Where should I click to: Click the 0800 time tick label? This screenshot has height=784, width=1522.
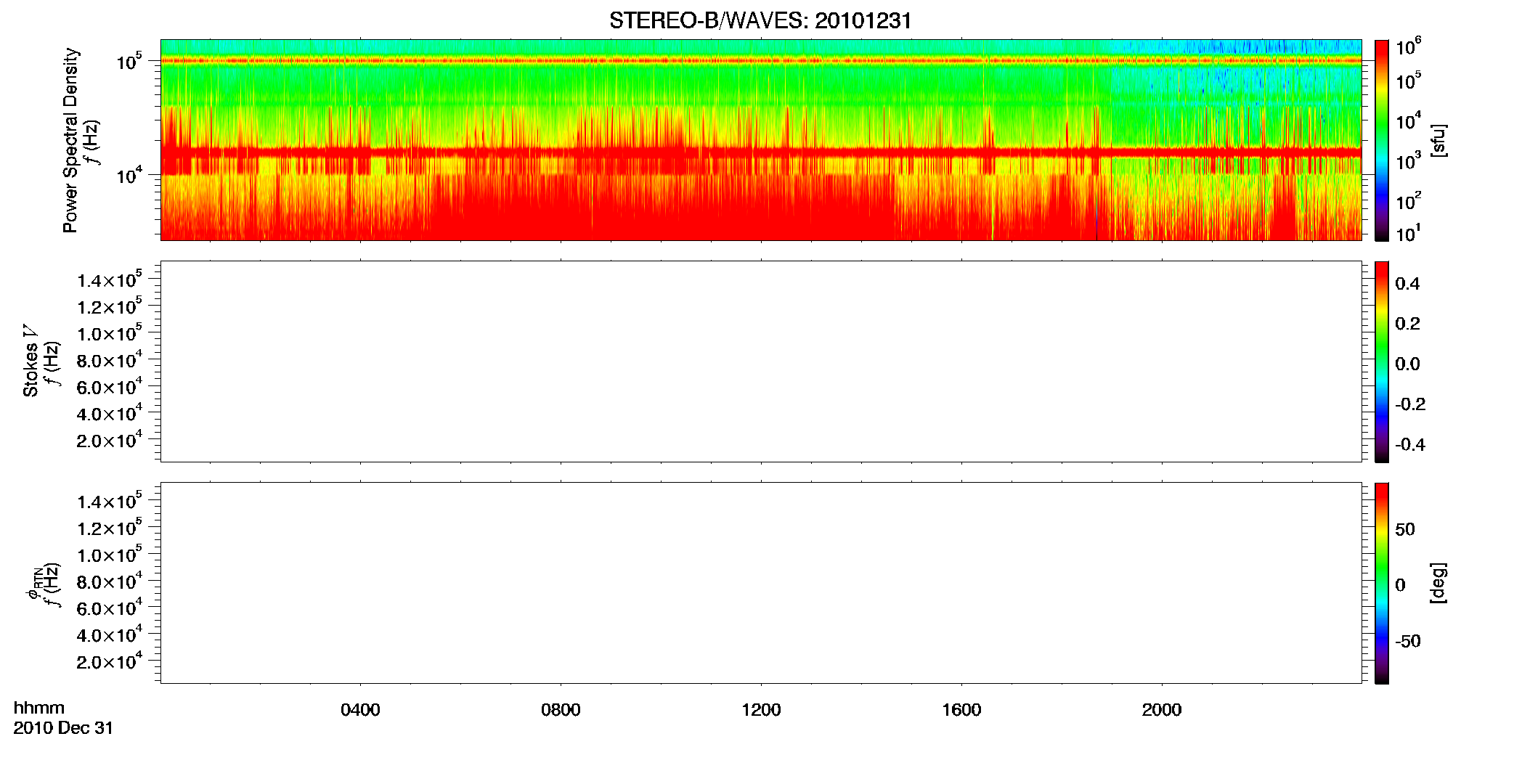pos(561,710)
